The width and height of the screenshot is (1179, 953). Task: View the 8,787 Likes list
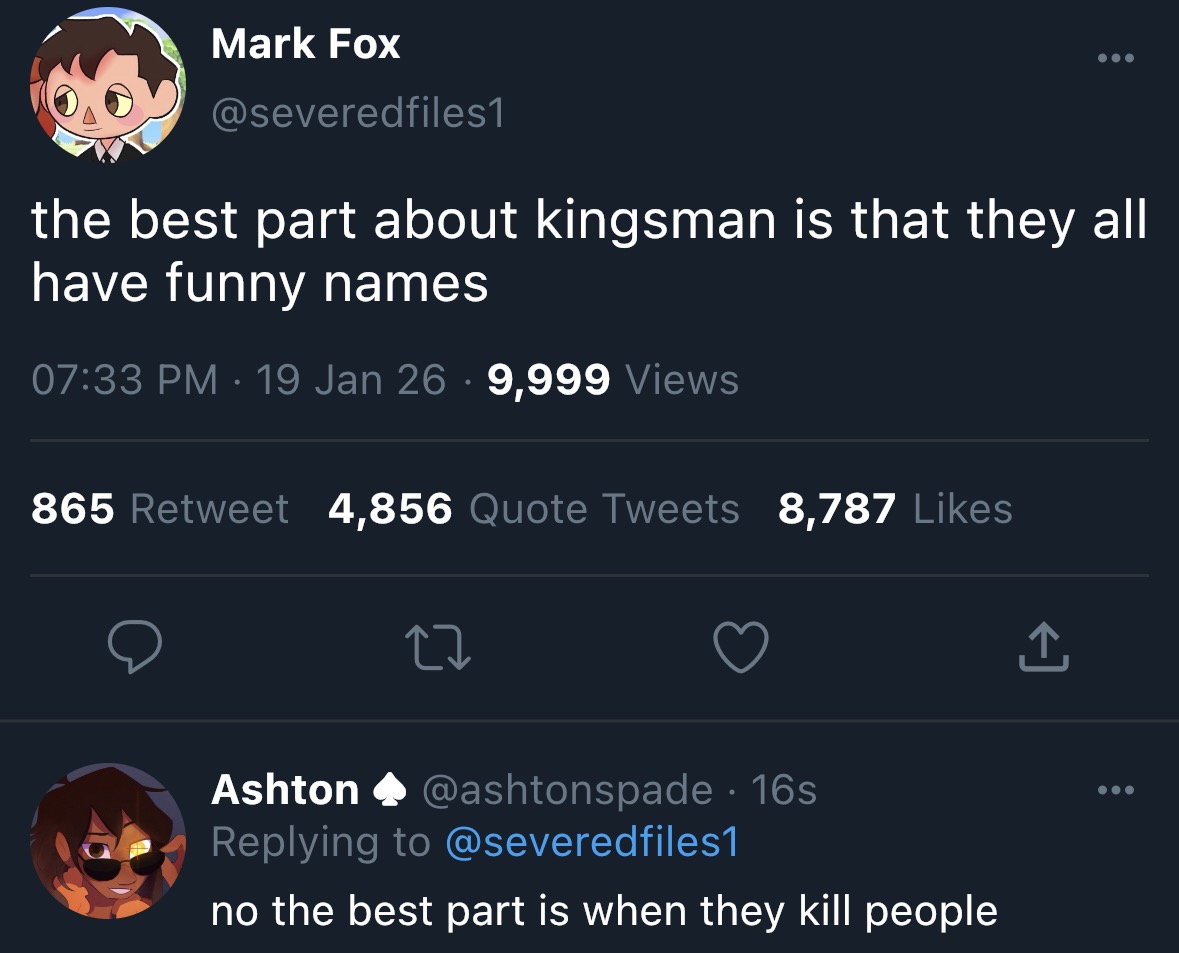[x=895, y=509]
